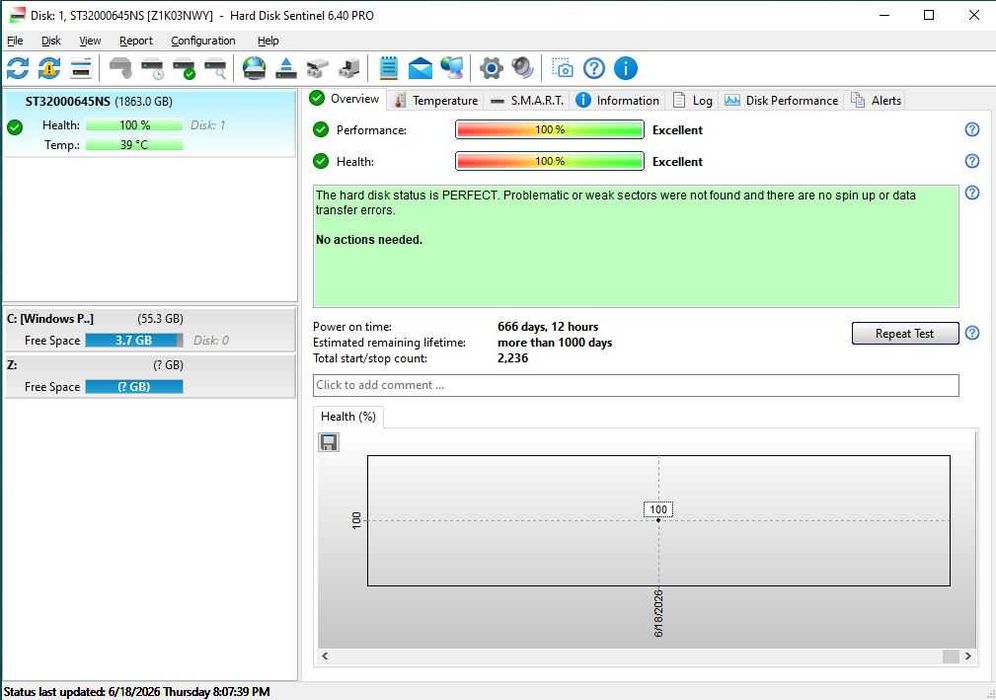Screen dimensions: 996x700
Task: Switch to the S.M.A.R.T. tab
Action: [x=527, y=100]
